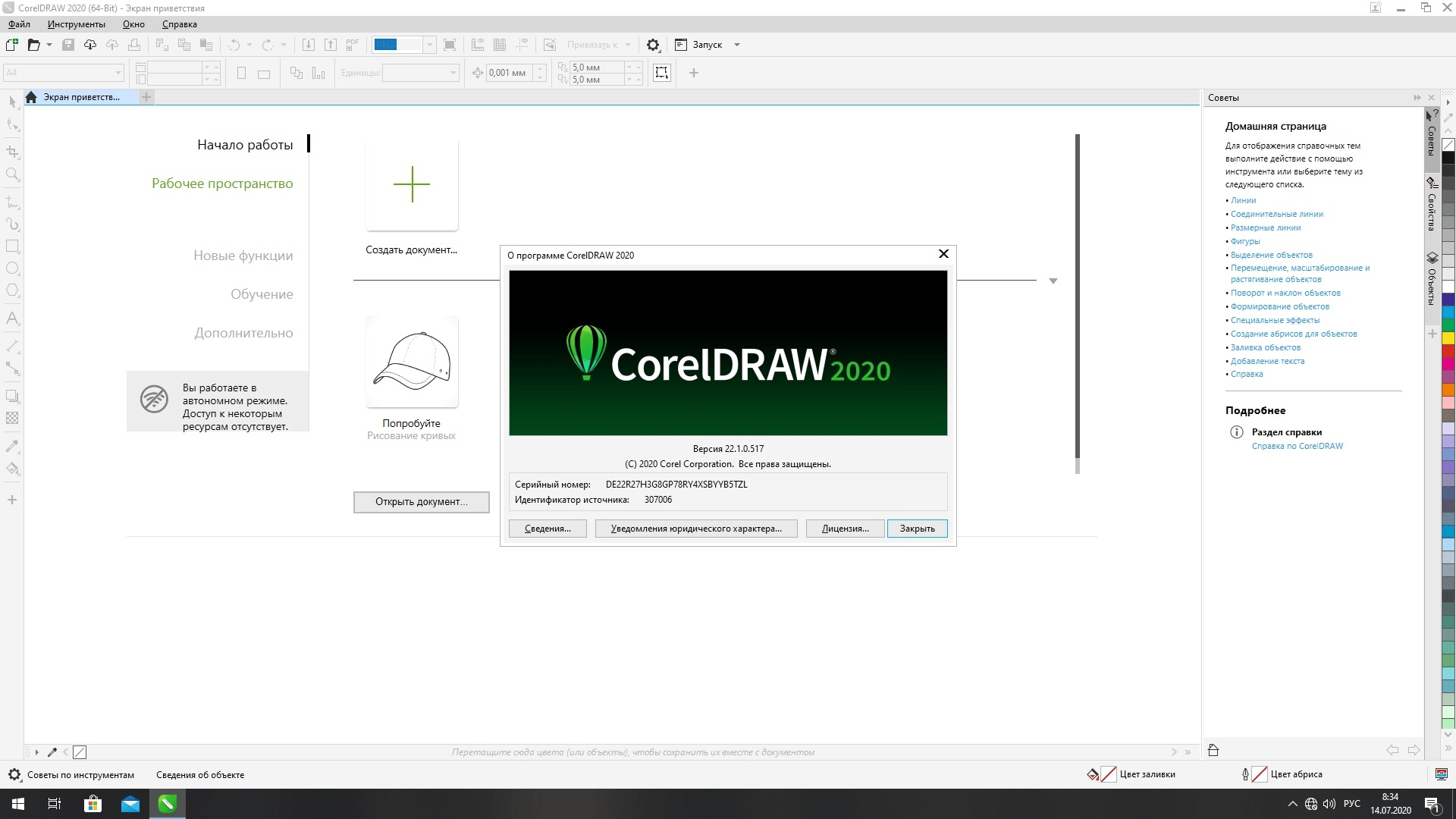
Task: Select the Crop tool in the toolbox
Action: [x=12, y=152]
